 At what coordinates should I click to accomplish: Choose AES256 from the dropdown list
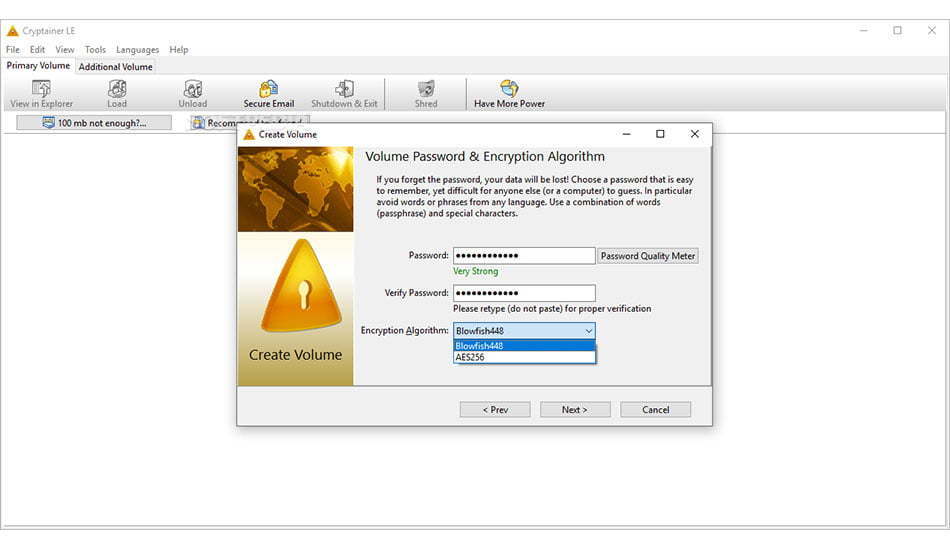point(524,357)
